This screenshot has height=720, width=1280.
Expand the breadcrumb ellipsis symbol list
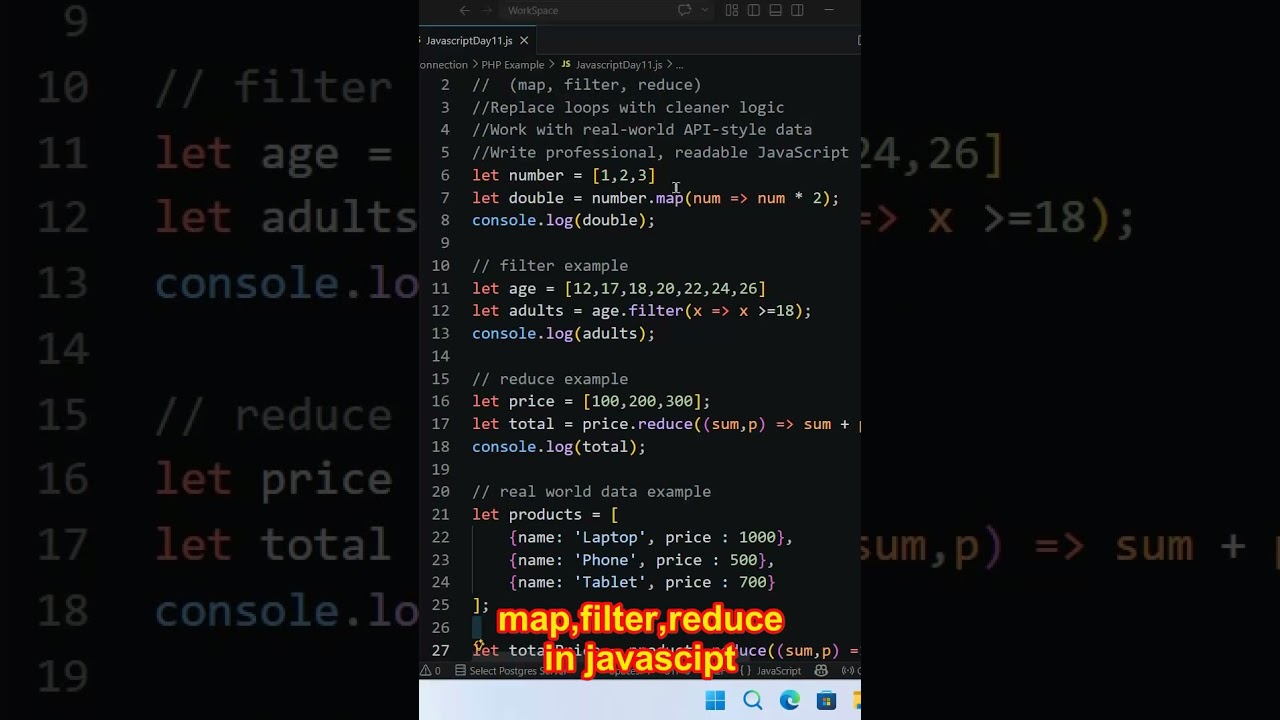click(680, 64)
